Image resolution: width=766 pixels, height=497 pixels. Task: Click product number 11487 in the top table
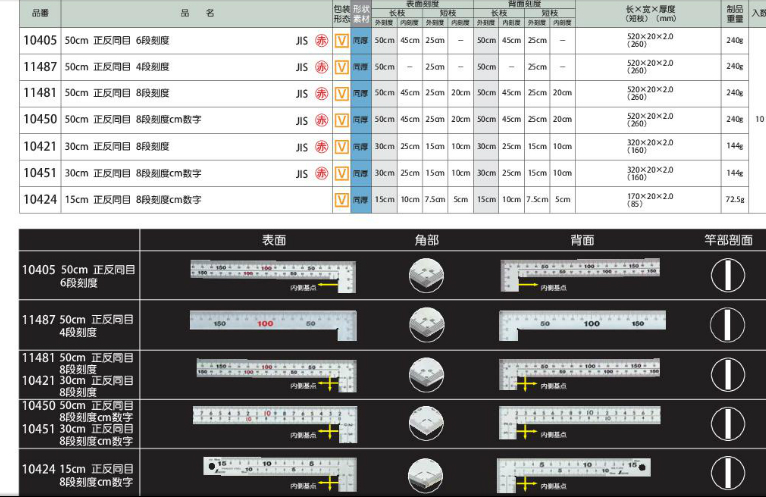tap(40, 67)
